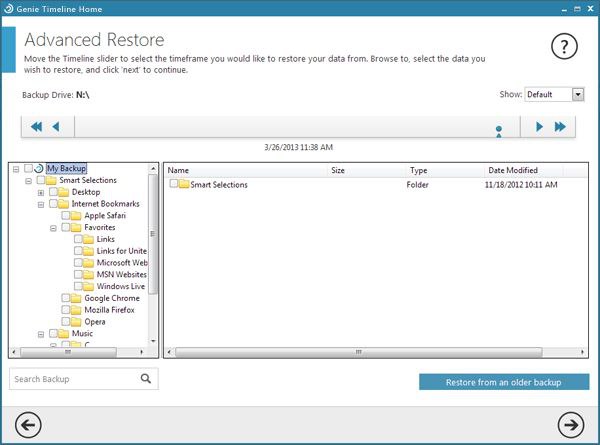Step timeline forward with single right arrow
Image resolution: width=600 pixels, height=445 pixels.
539,127
